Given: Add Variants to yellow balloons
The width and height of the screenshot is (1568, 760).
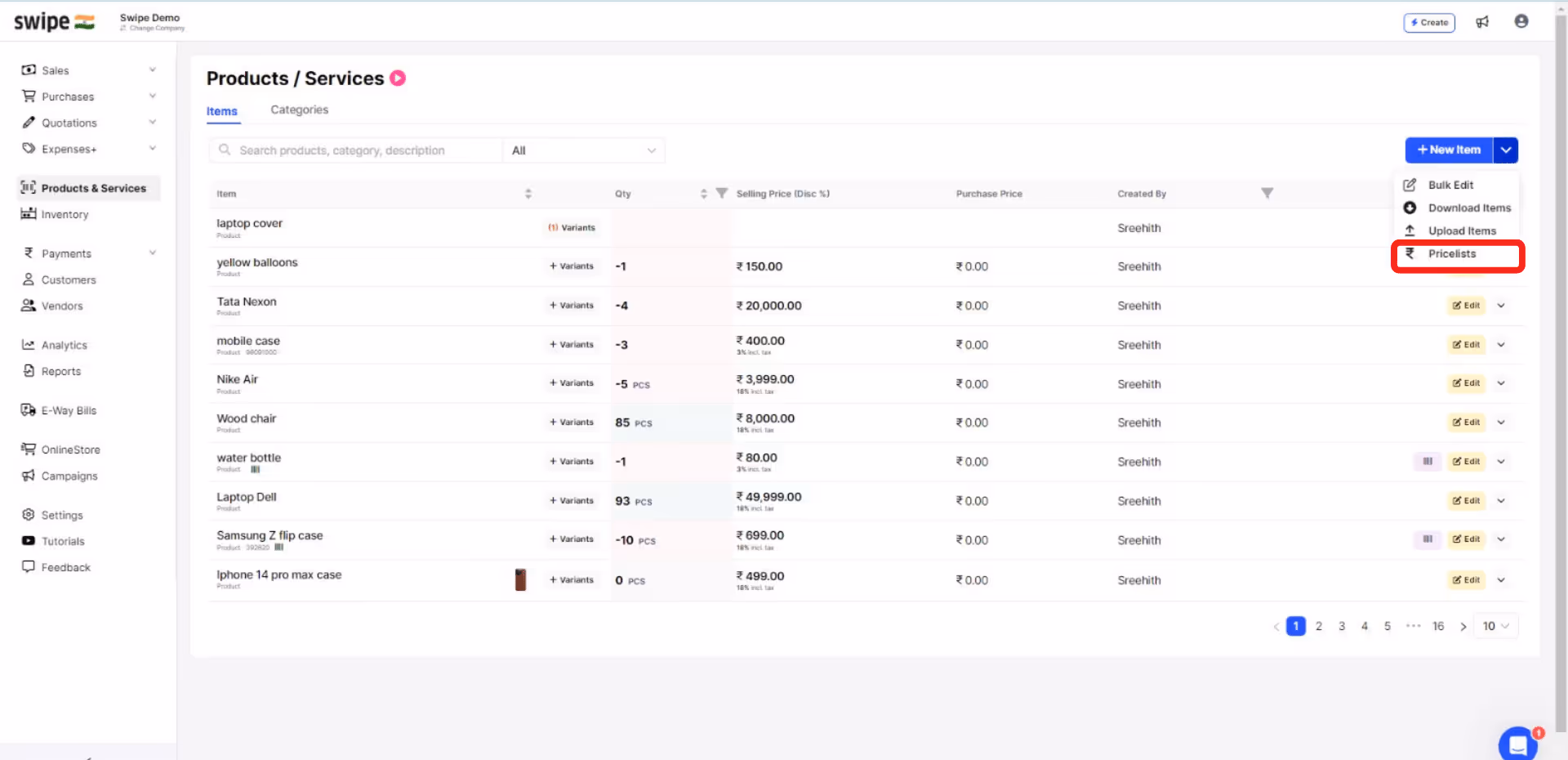Looking at the screenshot, I should pyautogui.click(x=572, y=266).
